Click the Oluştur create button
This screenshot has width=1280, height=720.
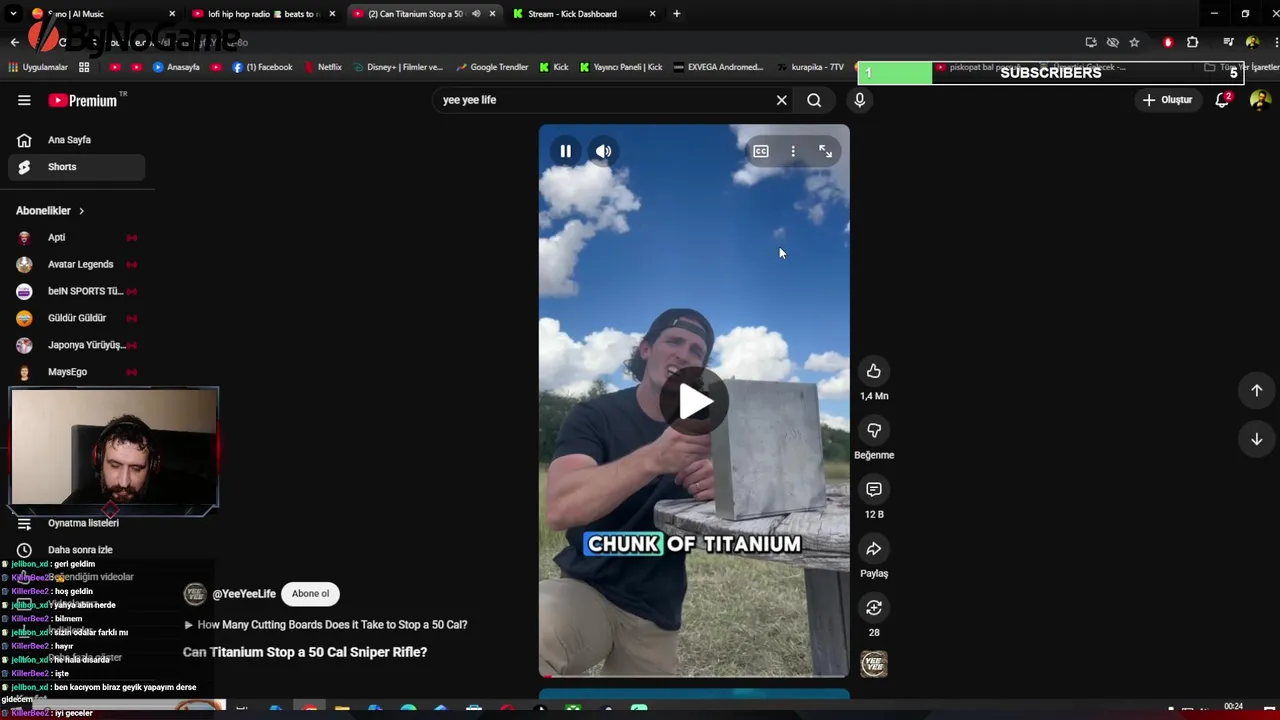tap(1168, 100)
